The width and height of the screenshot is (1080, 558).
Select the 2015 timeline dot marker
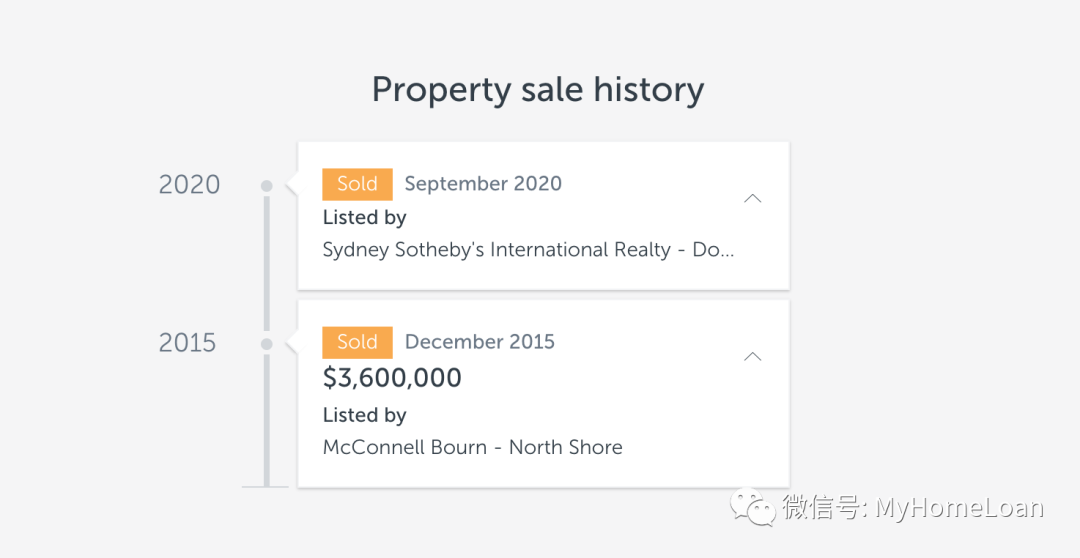[266, 344]
